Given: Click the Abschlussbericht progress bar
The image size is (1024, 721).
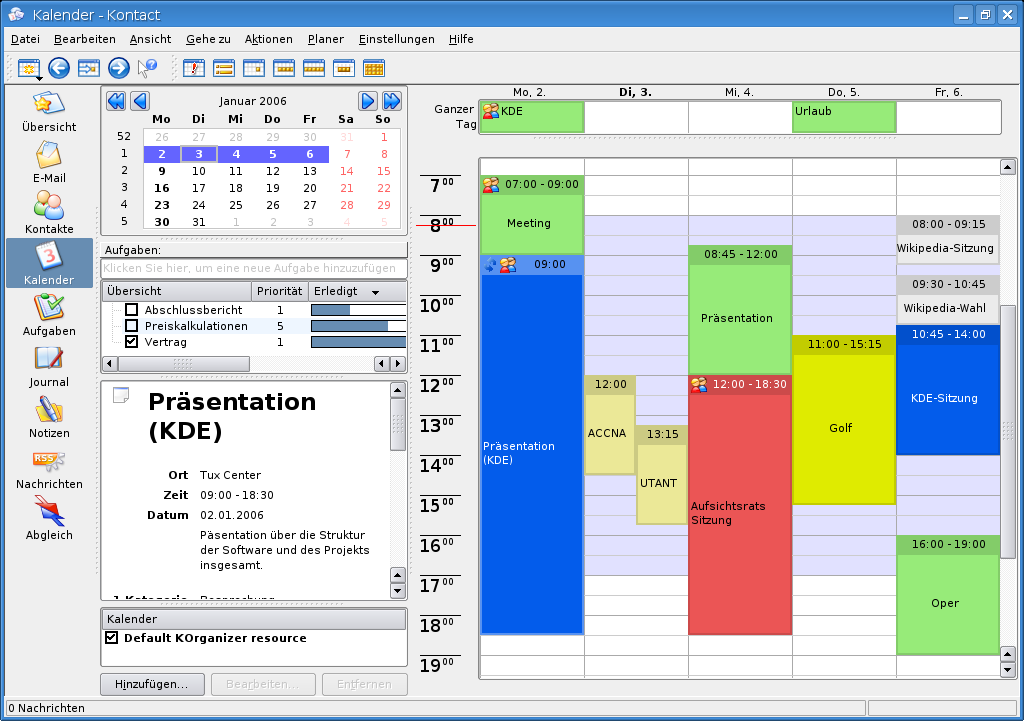Looking at the screenshot, I should pos(358,310).
